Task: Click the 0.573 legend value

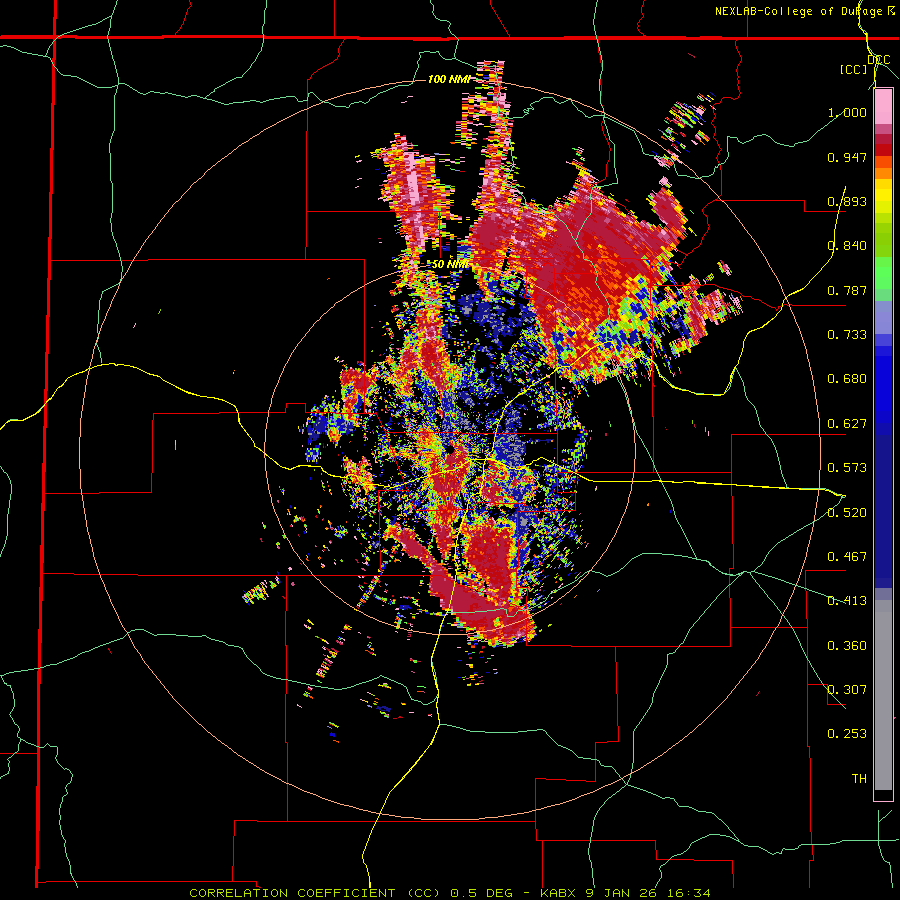Action: click(x=847, y=468)
